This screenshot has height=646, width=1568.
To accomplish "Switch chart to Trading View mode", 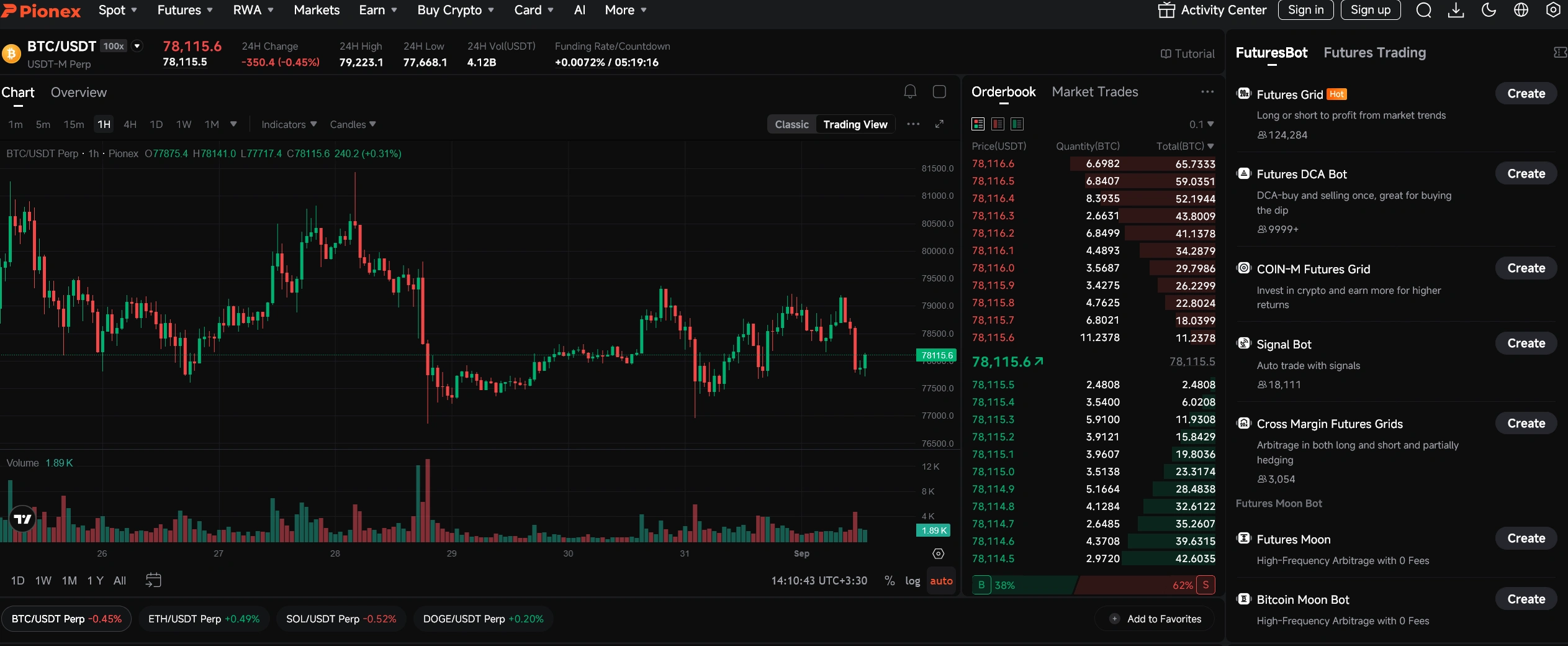I will [855, 124].
